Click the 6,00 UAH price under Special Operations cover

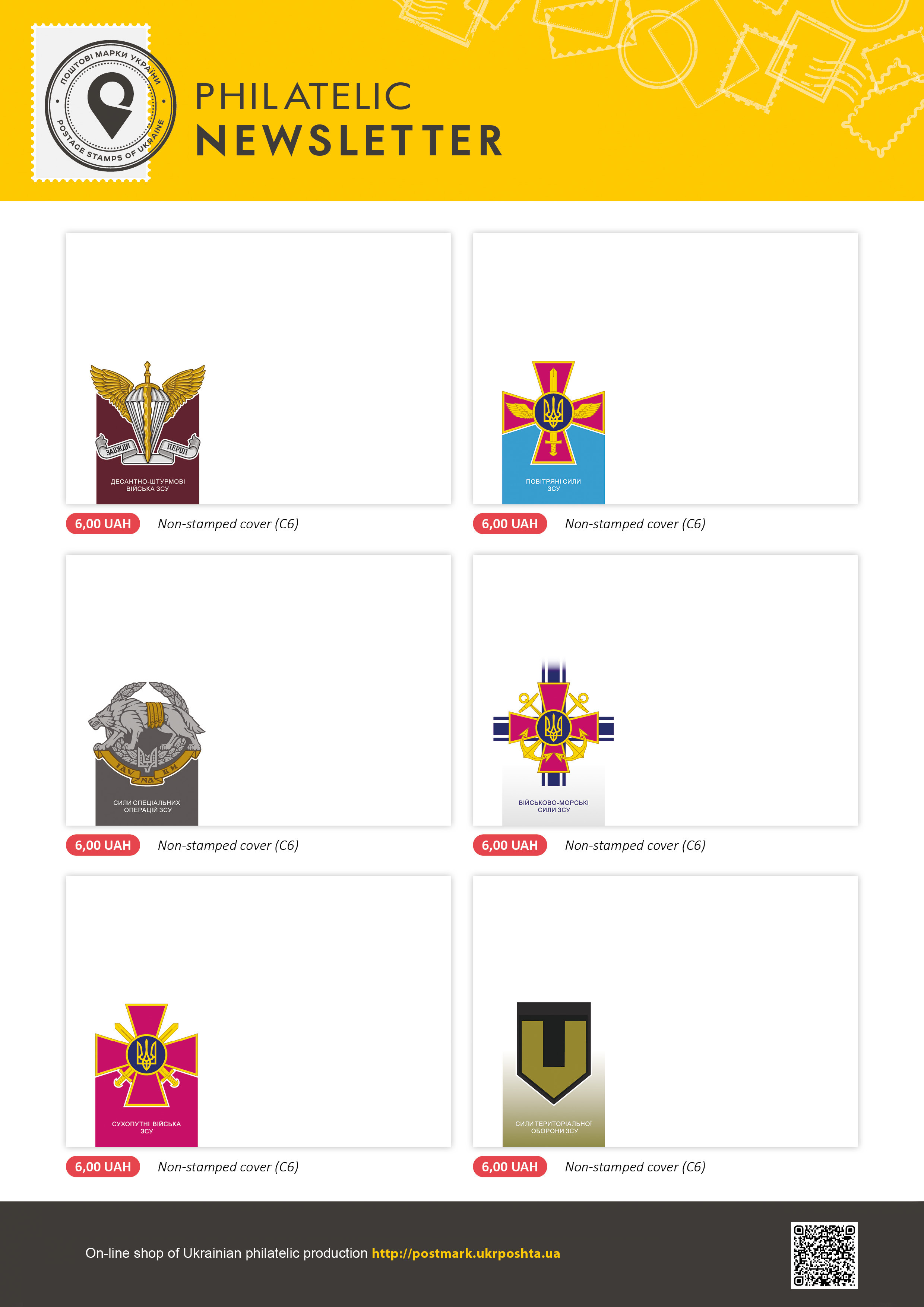point(103,845)
